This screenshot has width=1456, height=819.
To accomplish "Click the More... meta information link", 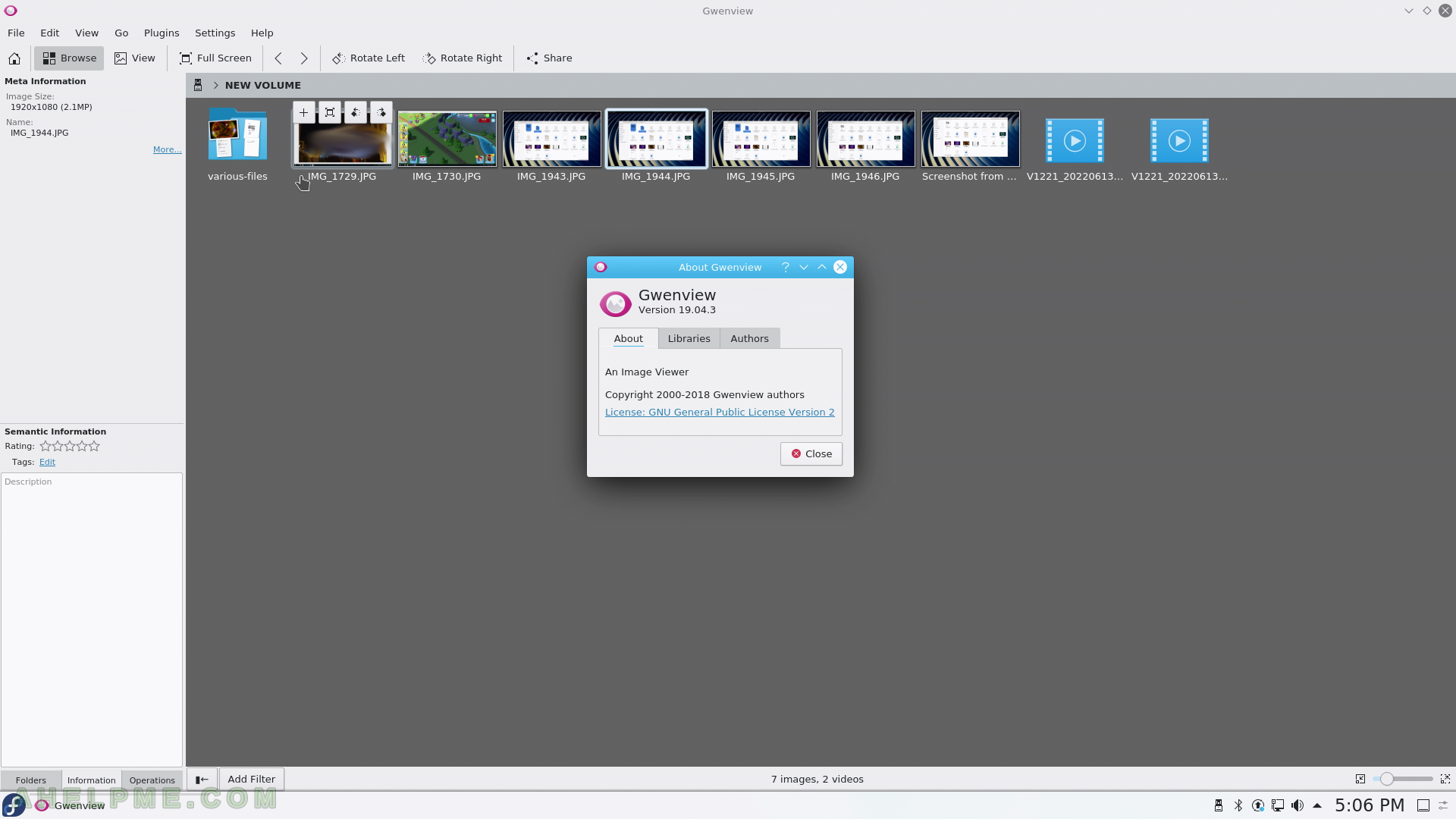I will coord(167,149).
